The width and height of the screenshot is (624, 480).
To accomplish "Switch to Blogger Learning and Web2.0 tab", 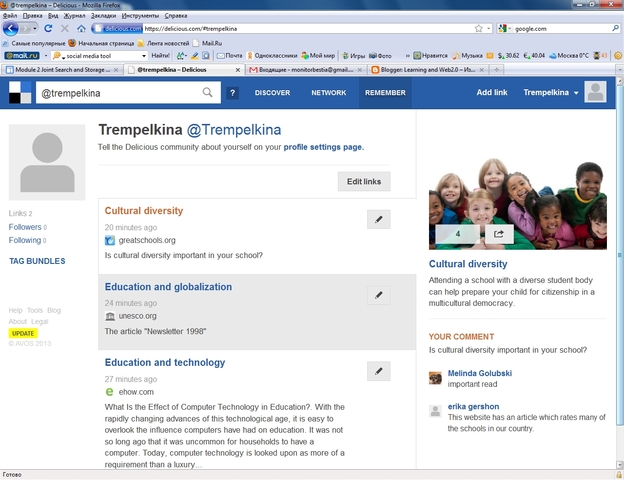I will [427, 70].
